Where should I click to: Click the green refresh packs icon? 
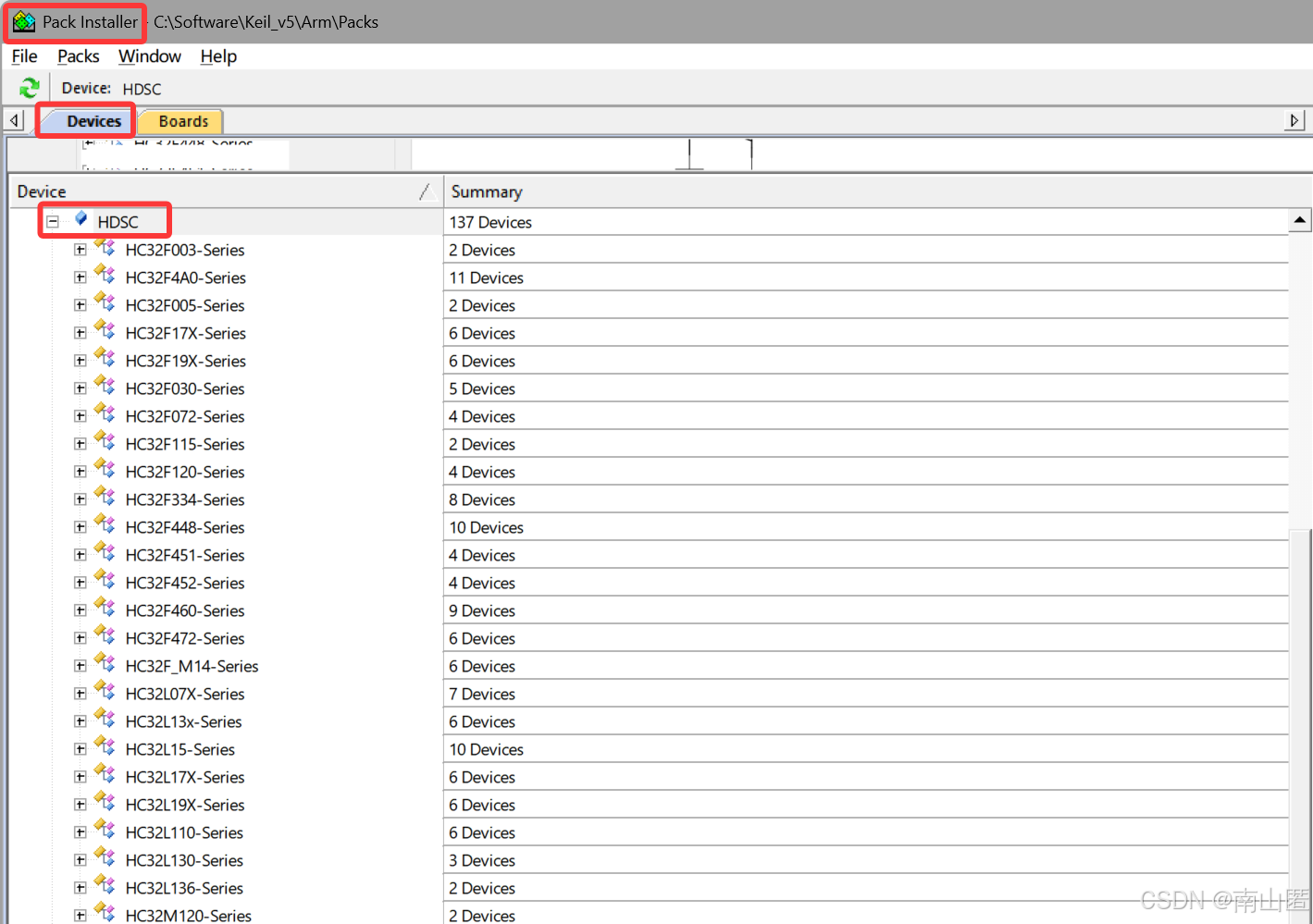click(30, 88)
